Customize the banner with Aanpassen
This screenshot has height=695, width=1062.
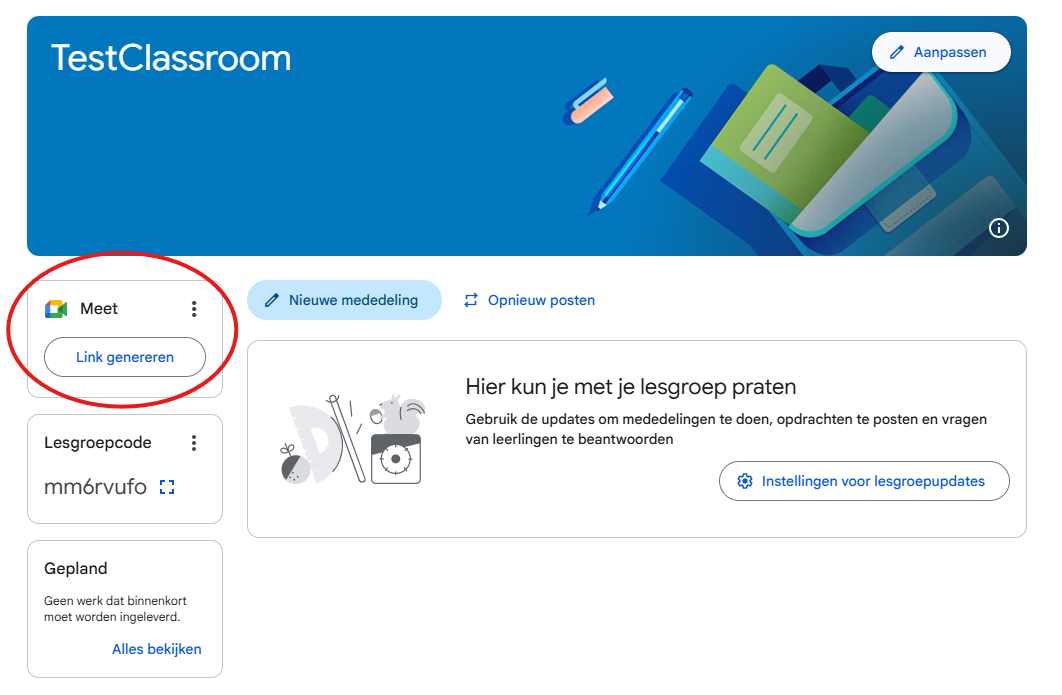click(941, 52)
